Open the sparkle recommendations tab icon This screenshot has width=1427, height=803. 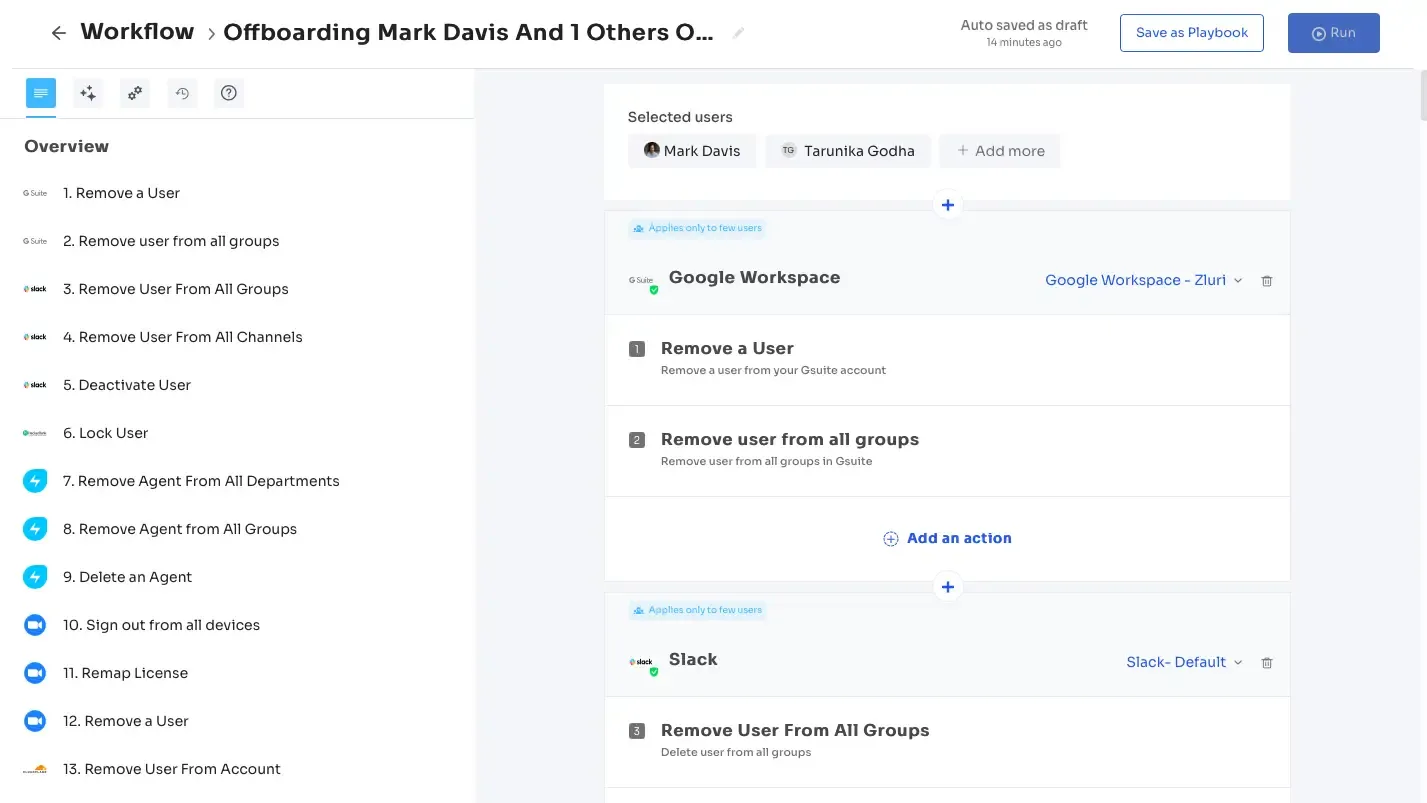point(88,93)
